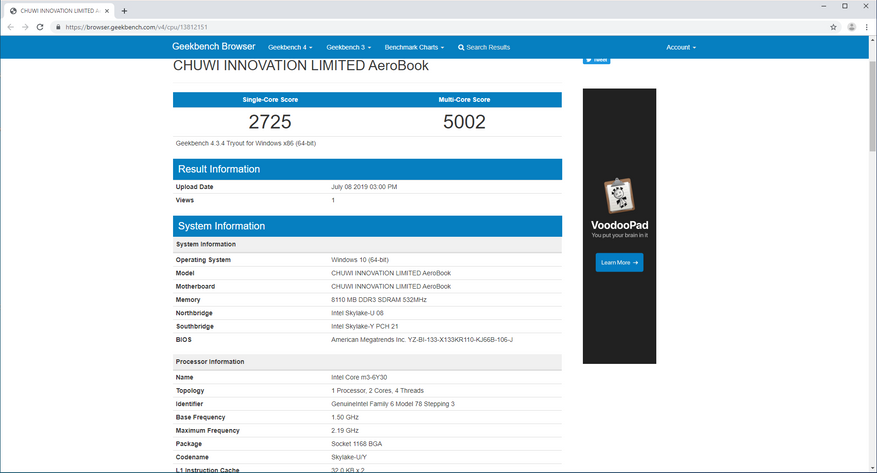Click Search Results in navbar
Image resolution: width=877 pixels, height=473 pixels.
click(x=484, y=47)
